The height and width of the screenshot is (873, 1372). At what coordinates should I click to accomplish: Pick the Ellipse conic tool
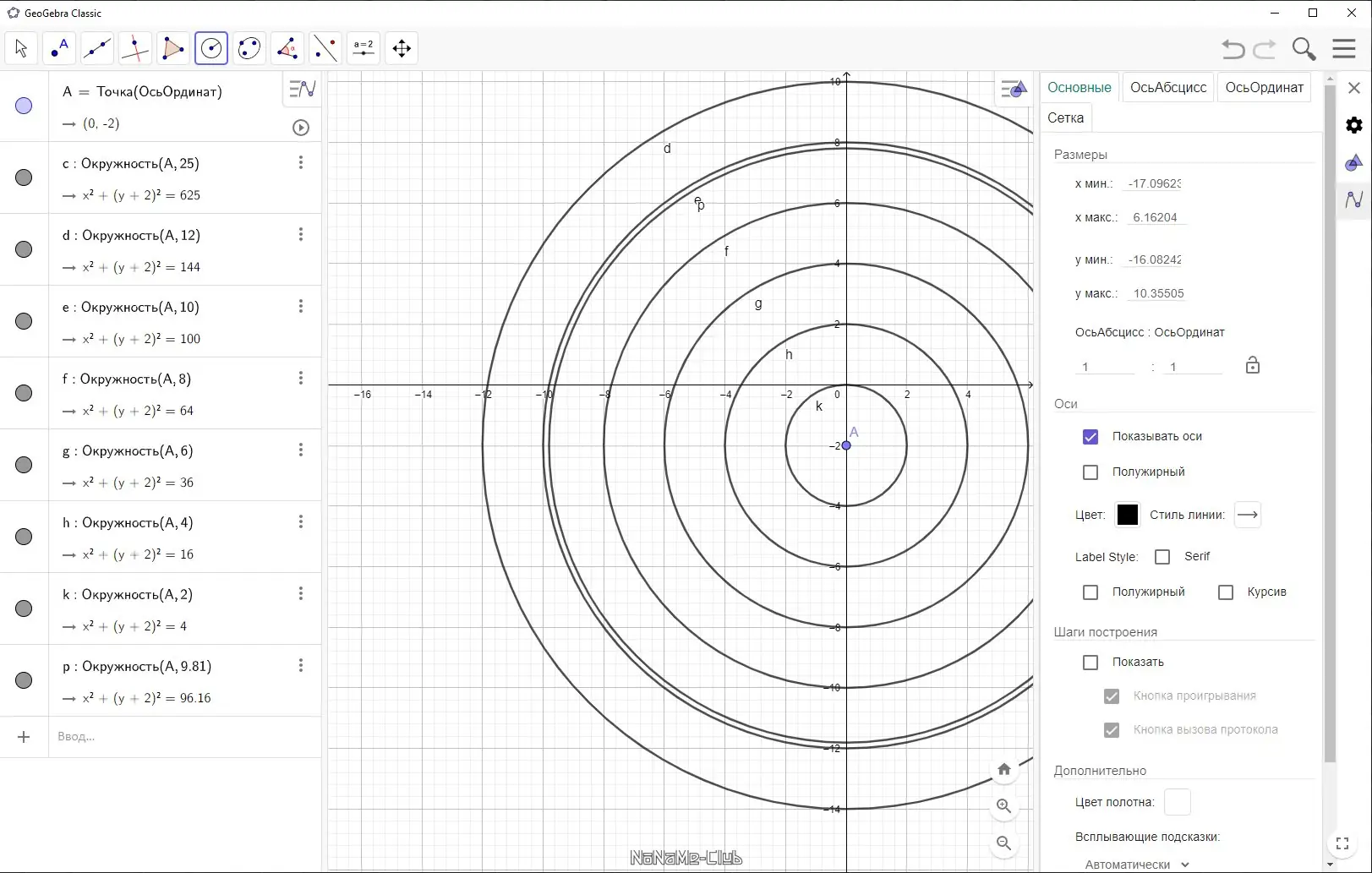(x=249, y=49)
